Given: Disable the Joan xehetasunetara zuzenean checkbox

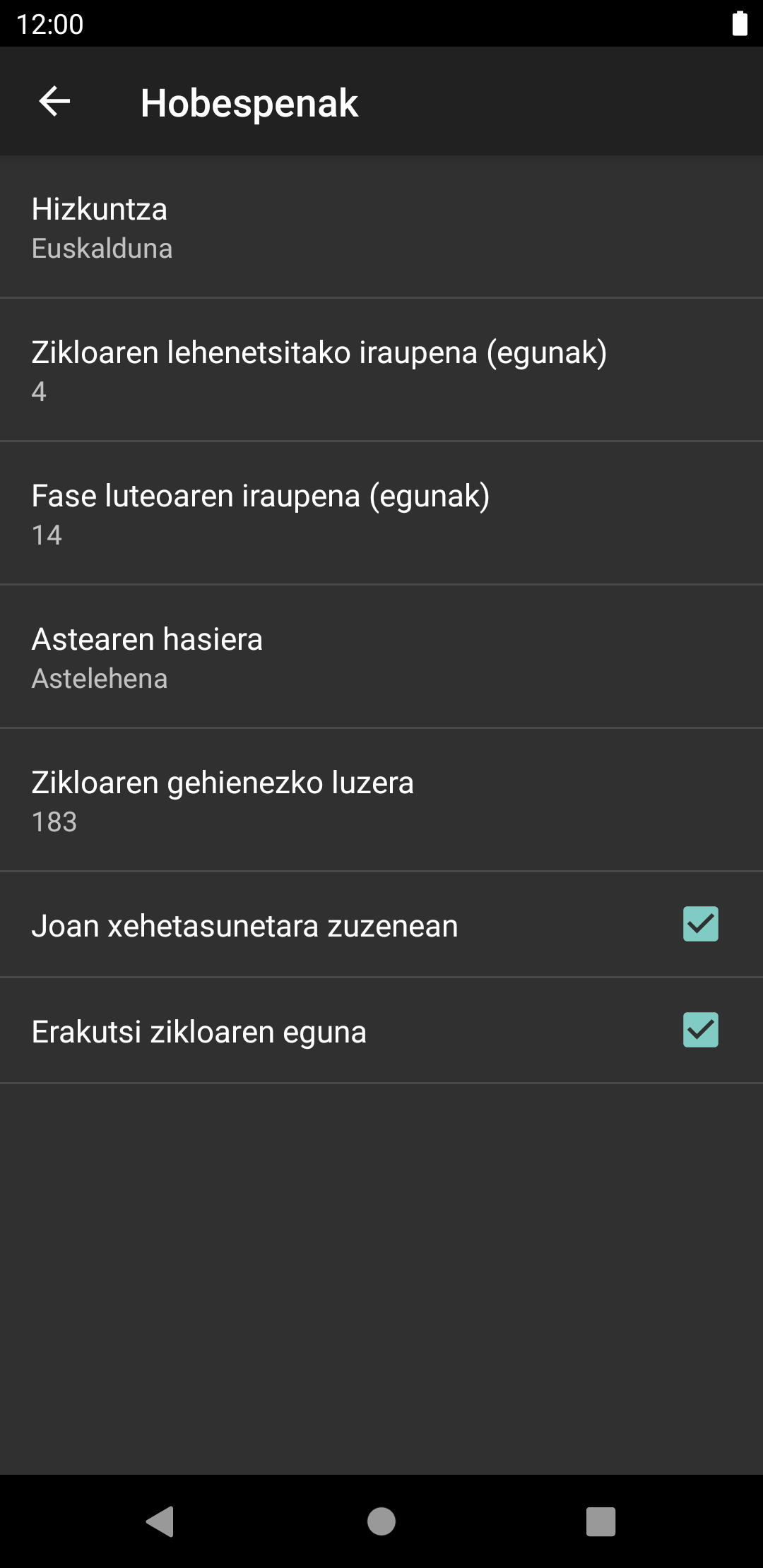Looking at the screenshot, I should pos(700,924).
